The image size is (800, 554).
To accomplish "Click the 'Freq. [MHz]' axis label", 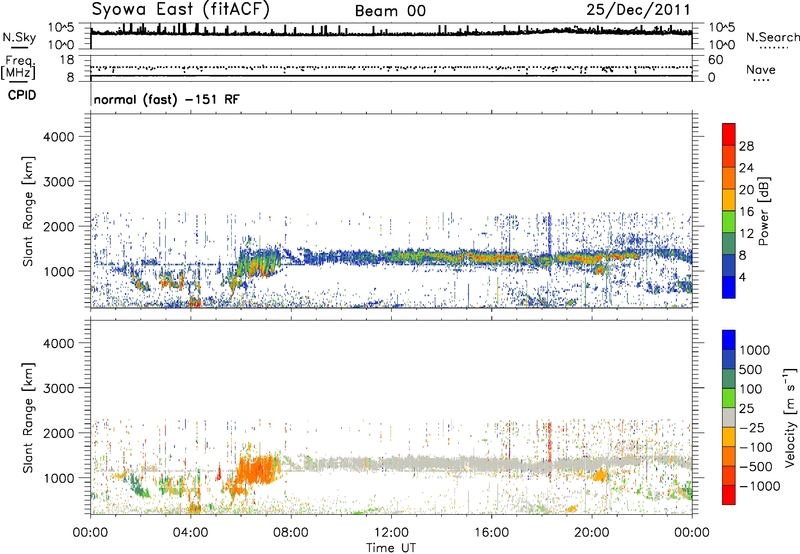I will tap(18, 68).
